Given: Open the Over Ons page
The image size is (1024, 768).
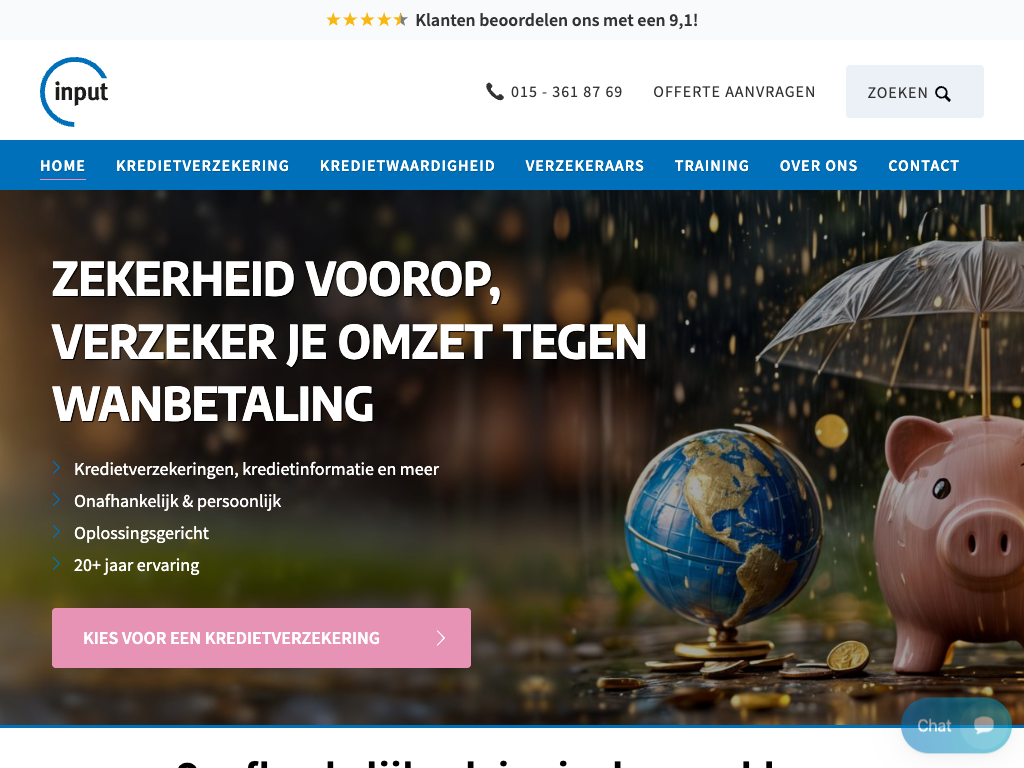Looking at the screenshot, I should point(818,166).
